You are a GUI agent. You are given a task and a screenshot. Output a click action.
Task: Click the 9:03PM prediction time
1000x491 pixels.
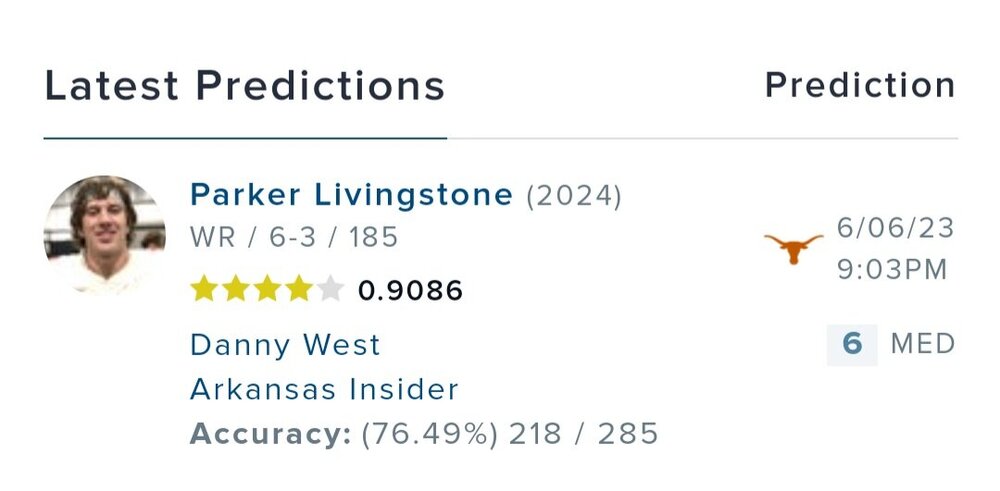893,271
